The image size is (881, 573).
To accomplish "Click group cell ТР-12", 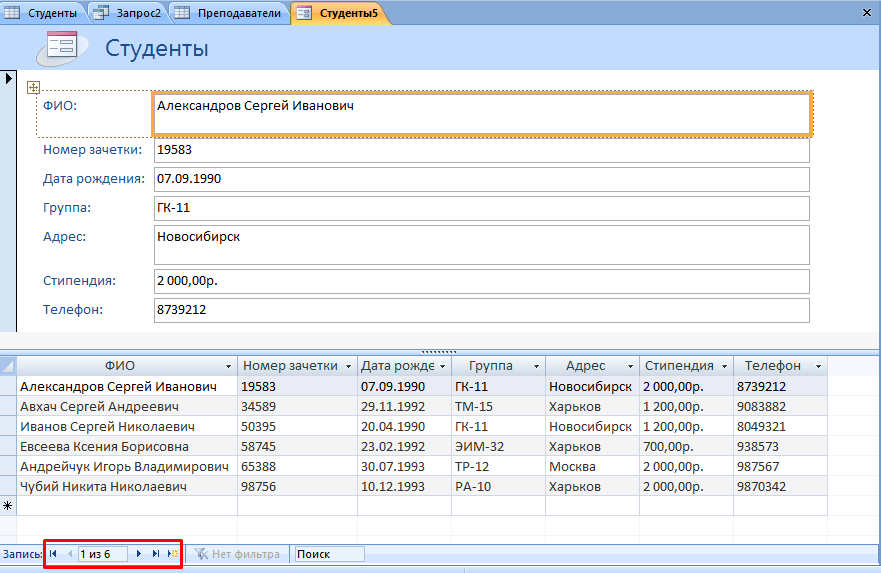I will 498,466.
